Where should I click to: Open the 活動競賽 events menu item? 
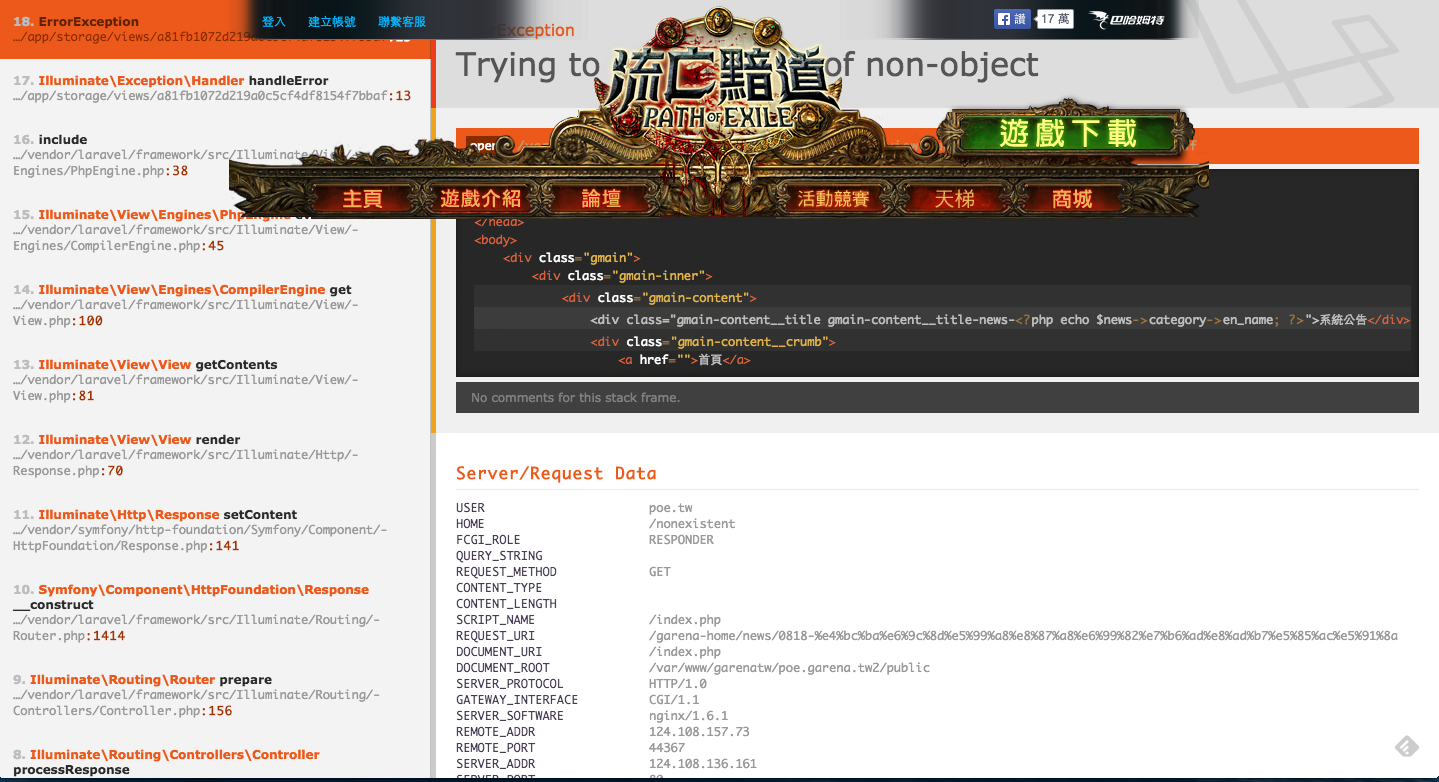833,199
